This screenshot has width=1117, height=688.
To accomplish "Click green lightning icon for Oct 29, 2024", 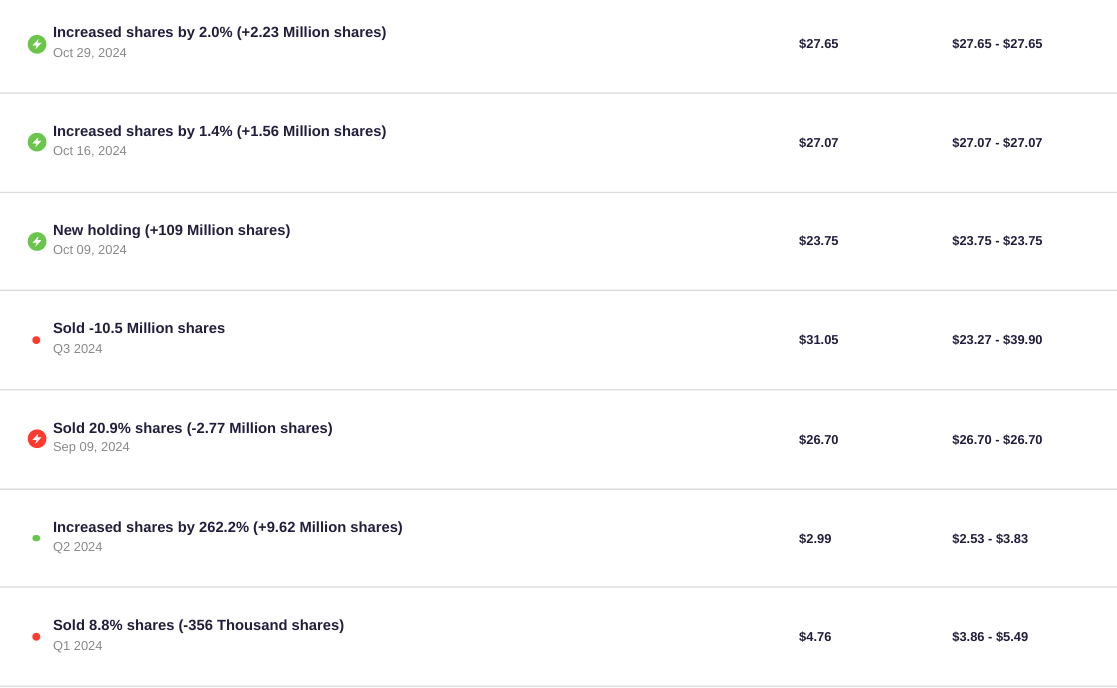I will [37, 44].
